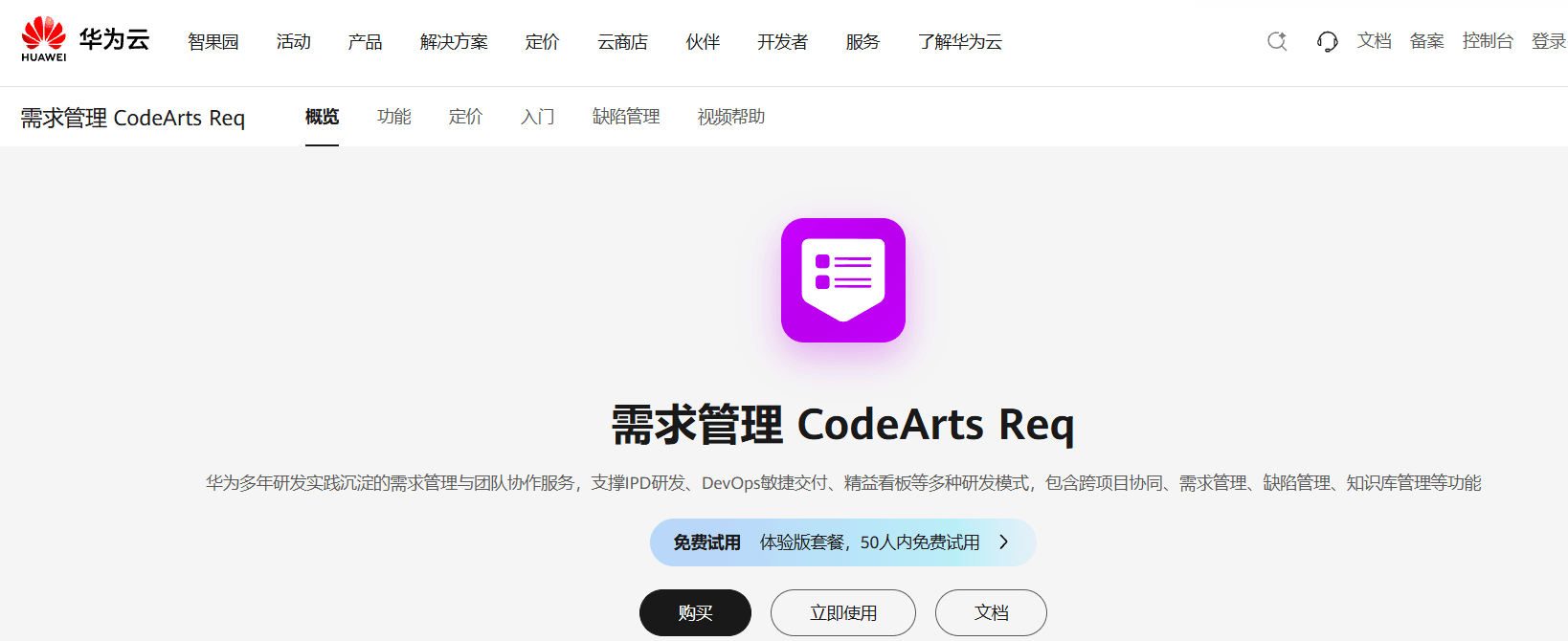The height and width of the screenshot is (641, 1568).
Task: Expand the 解决方案 navigation menu
Action: (x=454, y=42)
